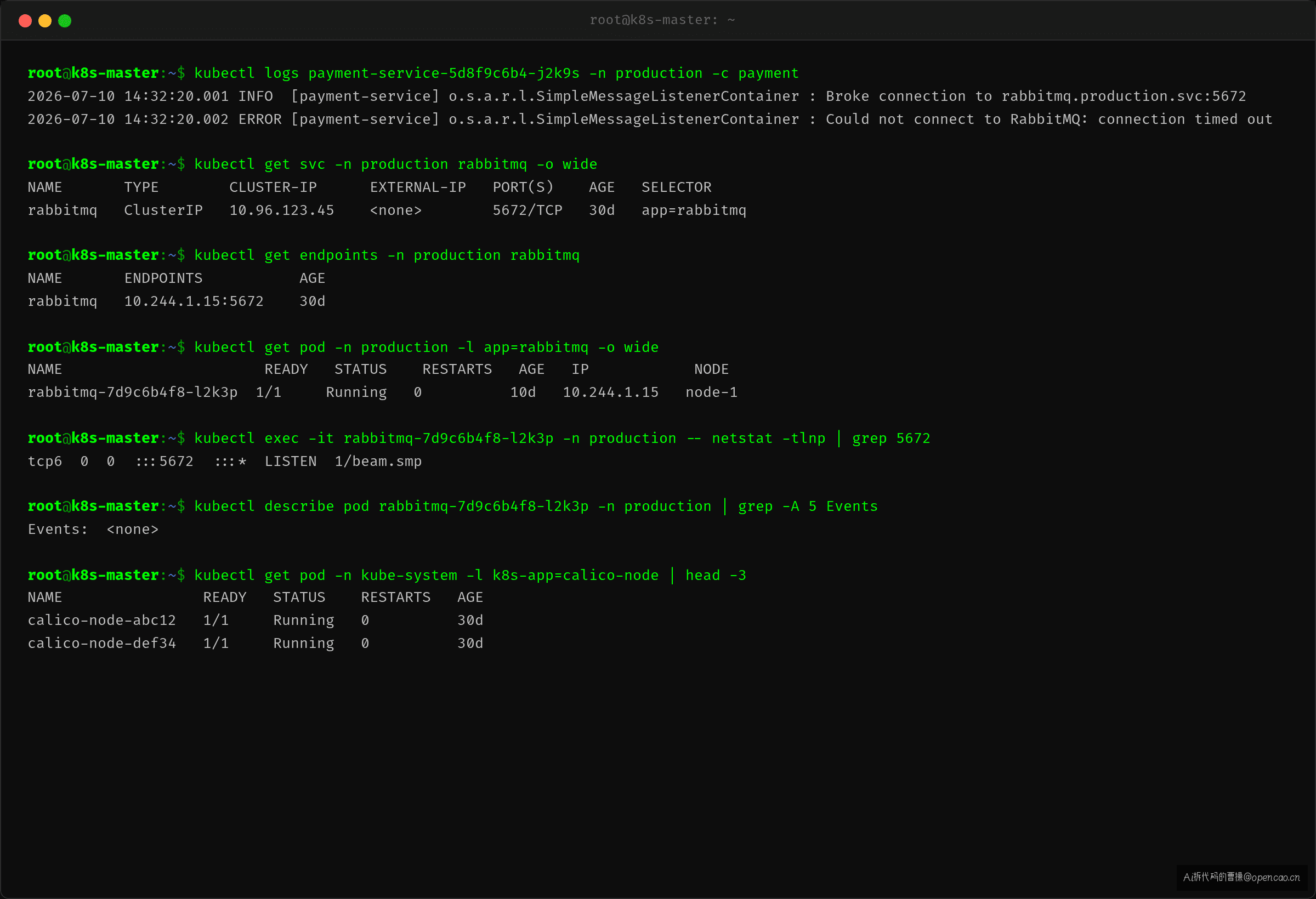
Task: Click the 'node-1' node value
Action: pos(711,392)
